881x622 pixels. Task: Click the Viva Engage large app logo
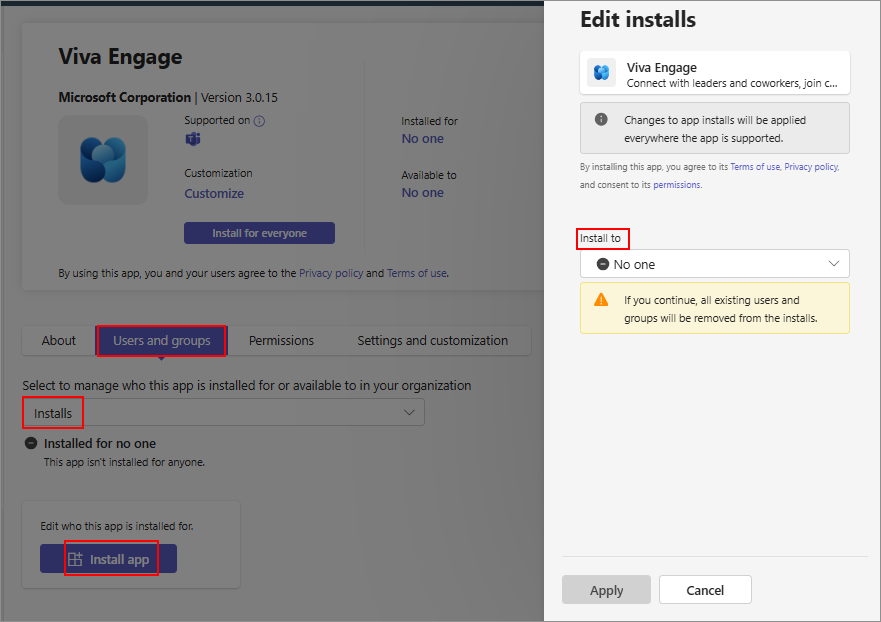[x=103, y=160]
